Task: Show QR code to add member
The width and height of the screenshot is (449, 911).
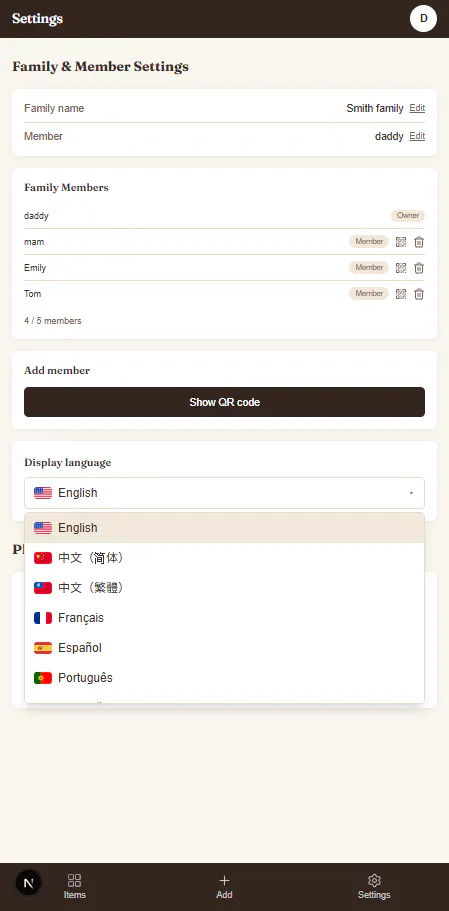Action: point(224,402)
